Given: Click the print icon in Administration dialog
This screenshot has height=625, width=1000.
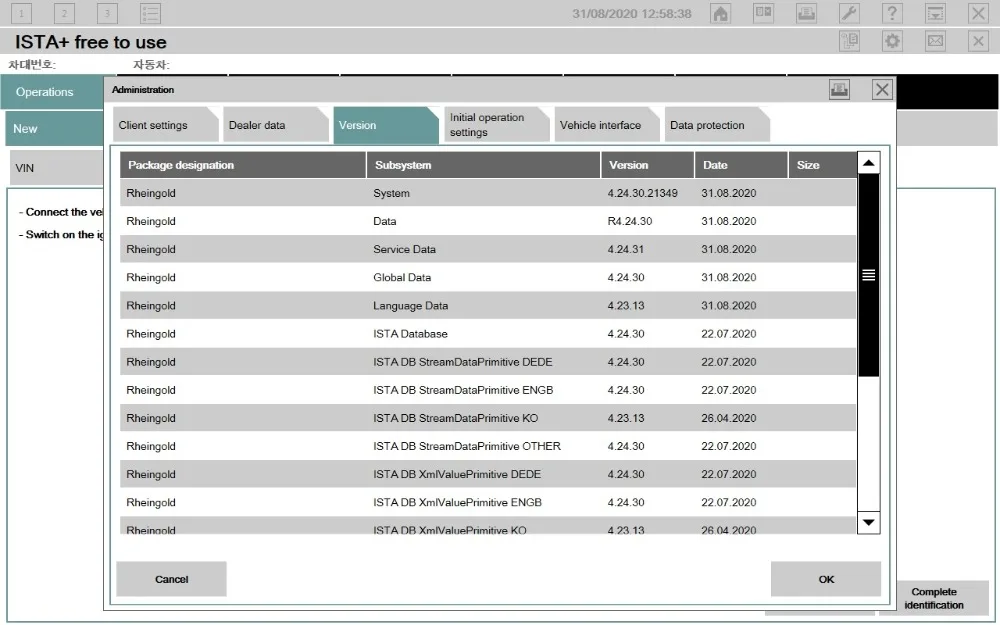Looking at the screenshot, I should pos(839,90).
